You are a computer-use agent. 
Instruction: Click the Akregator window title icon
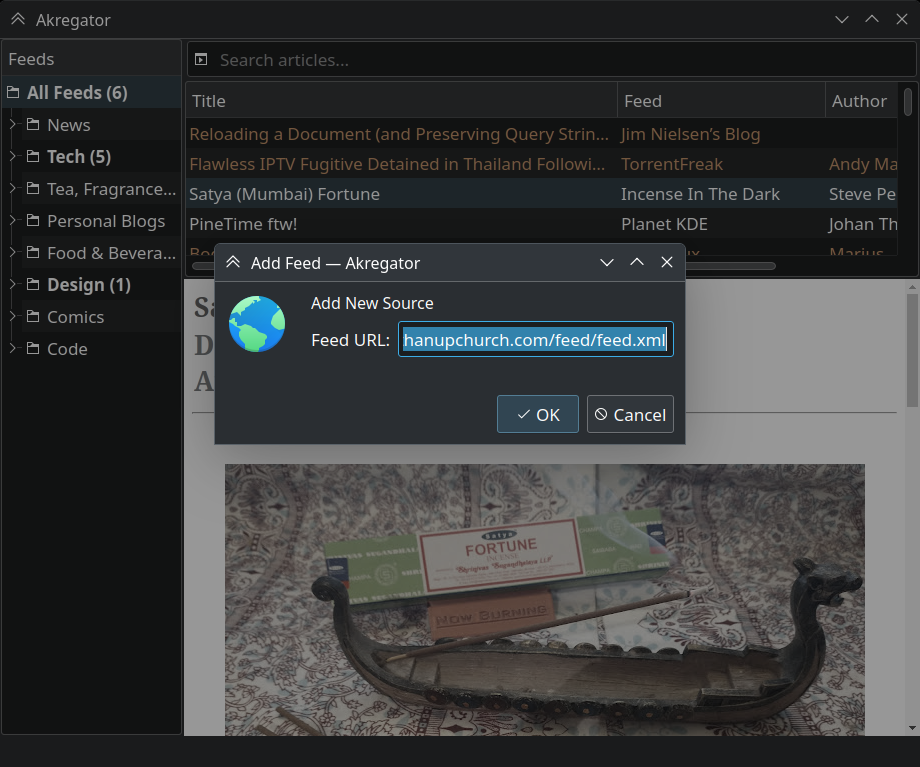pos(18,20)
